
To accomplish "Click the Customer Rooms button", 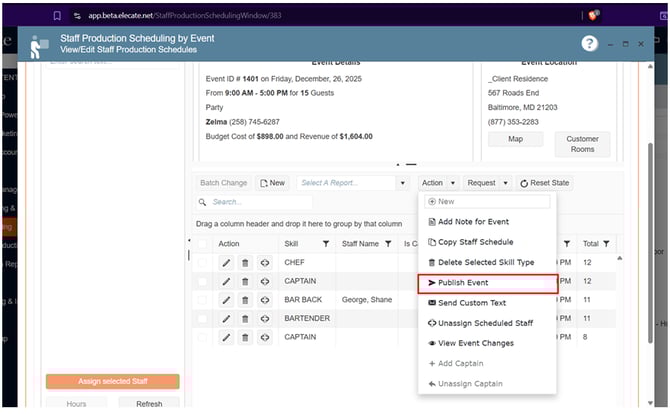I will click(582, 145).
